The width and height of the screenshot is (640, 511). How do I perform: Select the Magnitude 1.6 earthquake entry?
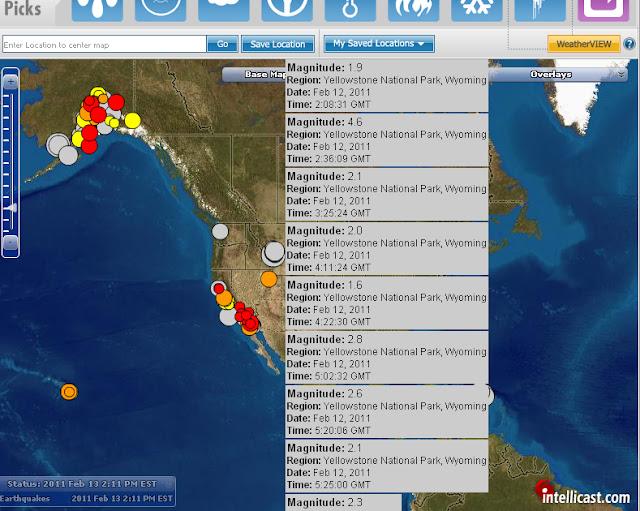(x=387, y=303)
